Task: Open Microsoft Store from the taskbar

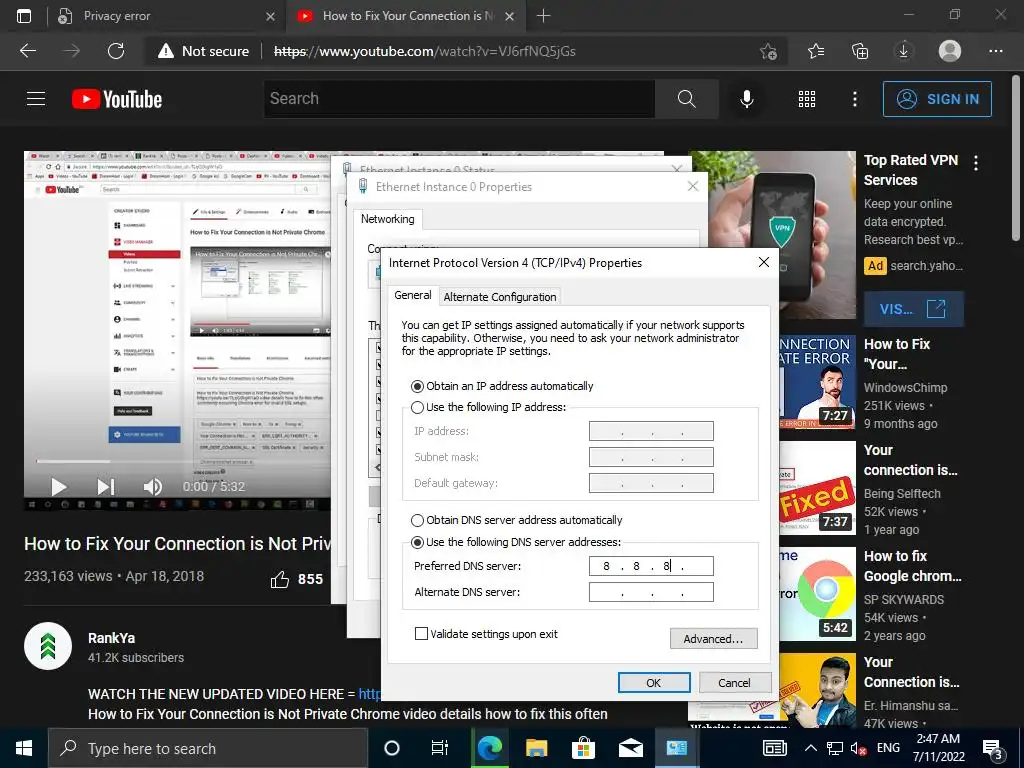Action: click(x=583, y=748)
